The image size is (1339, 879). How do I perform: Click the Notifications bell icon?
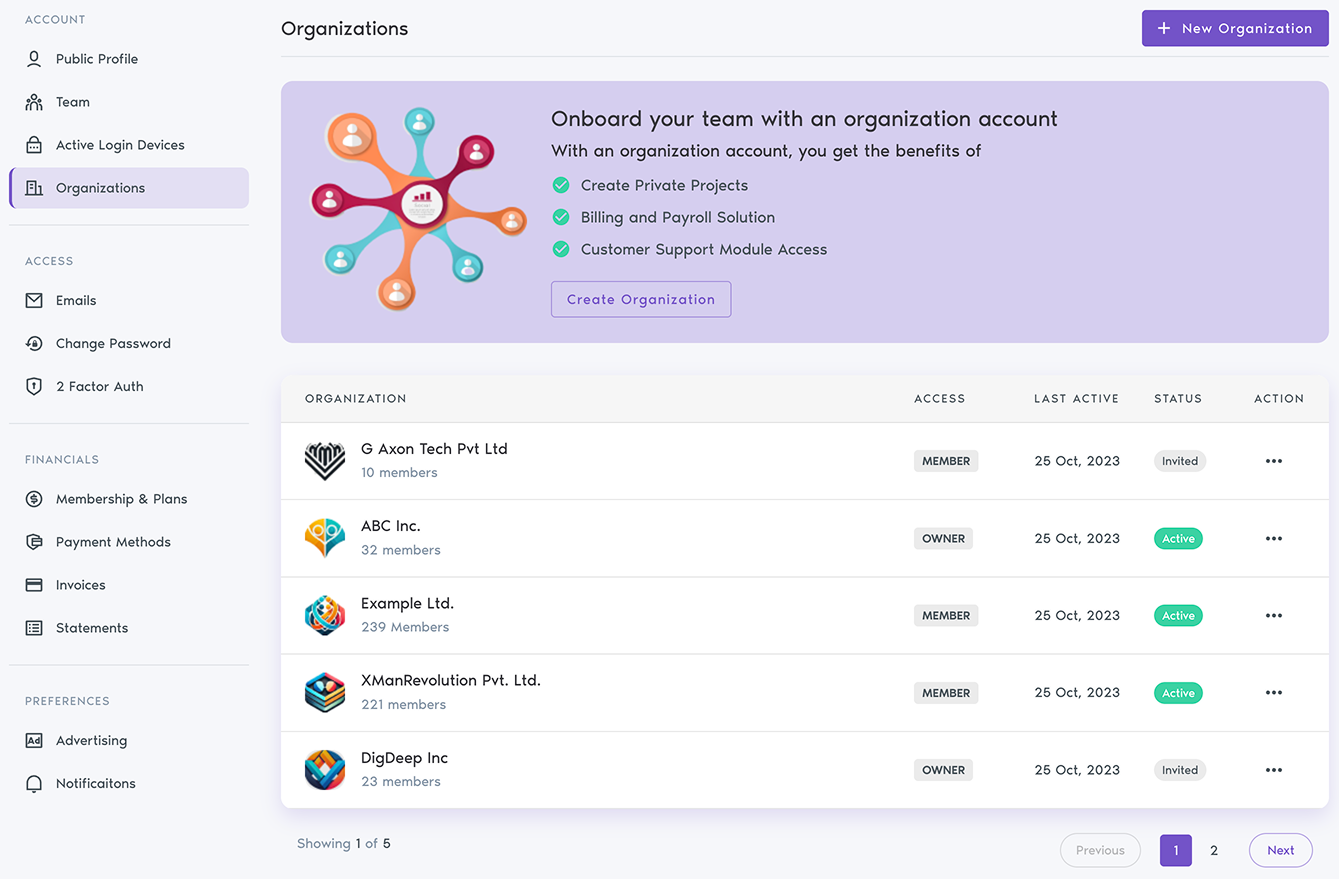pos(34,784)
